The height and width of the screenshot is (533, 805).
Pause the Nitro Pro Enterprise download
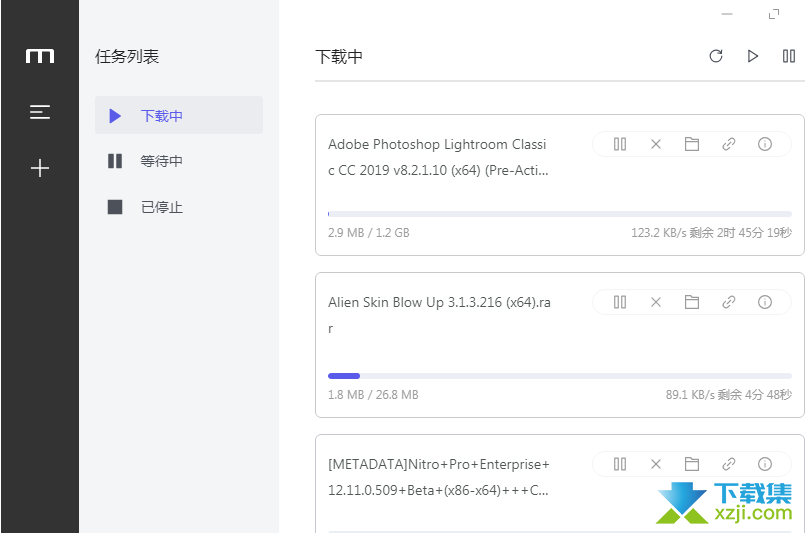[620, 464]
